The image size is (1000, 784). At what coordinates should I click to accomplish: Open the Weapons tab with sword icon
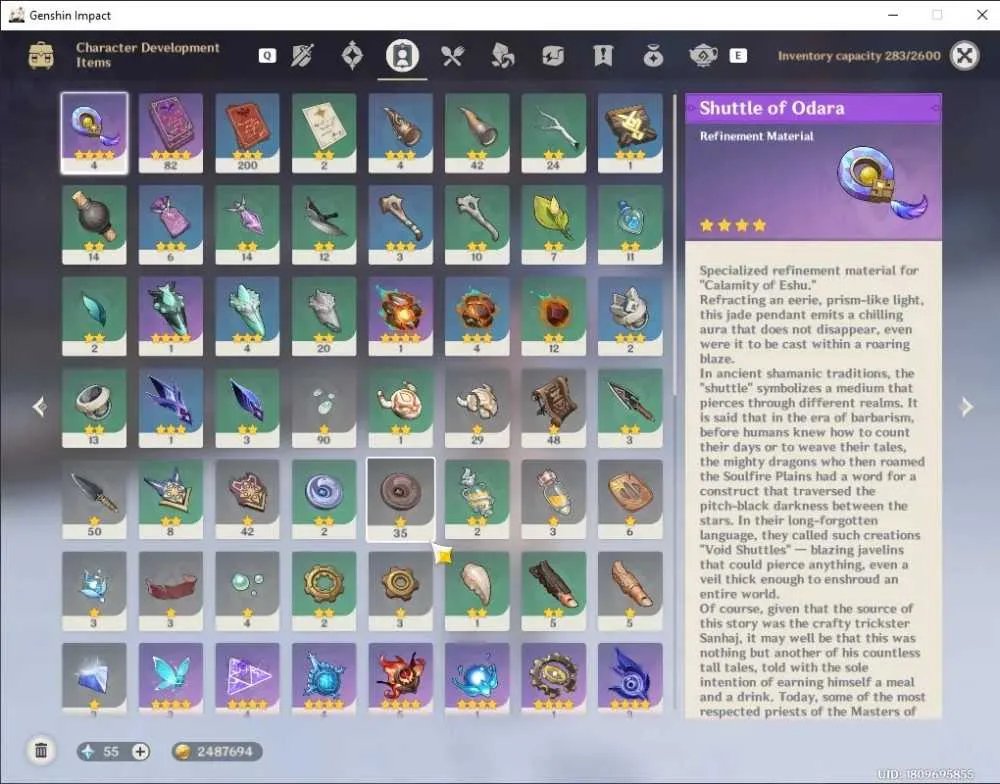tap(302, 55)
